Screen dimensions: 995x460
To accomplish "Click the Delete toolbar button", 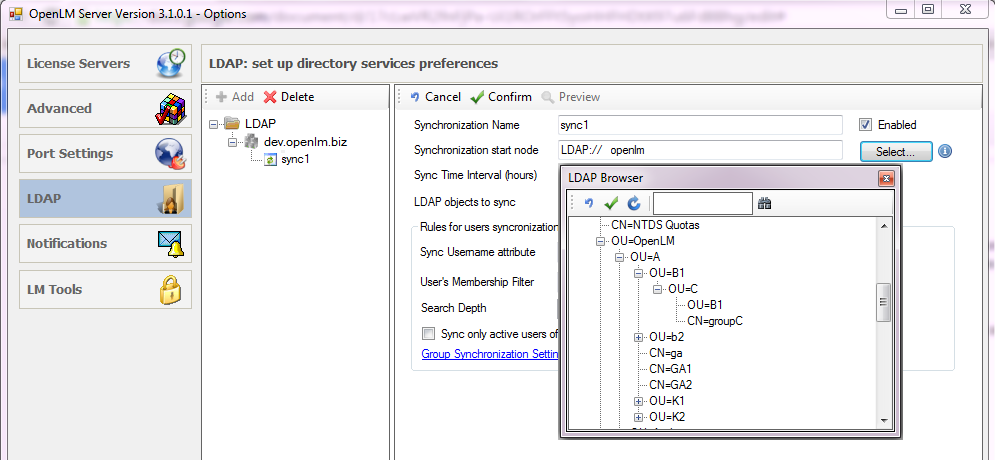I will (289, 97).
